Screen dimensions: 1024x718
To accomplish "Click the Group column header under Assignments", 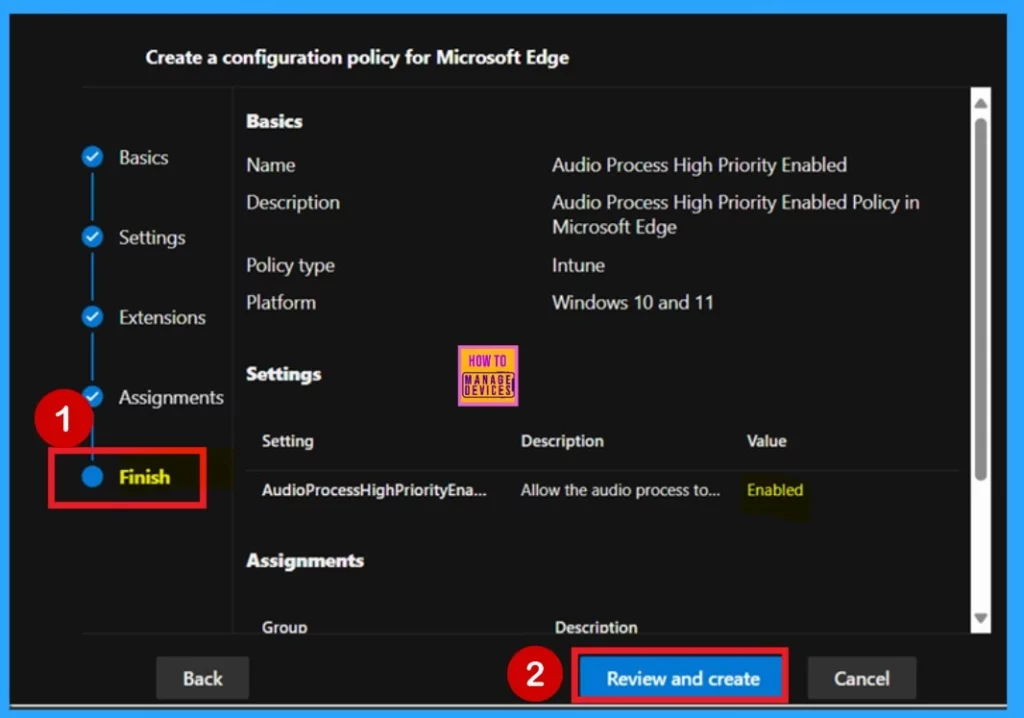I will point(284,627).
